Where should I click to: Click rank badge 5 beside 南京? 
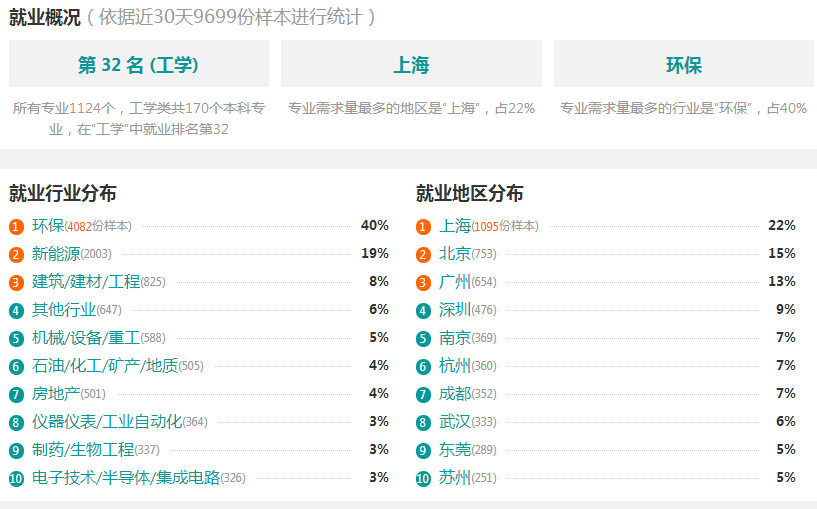tap(423, 339)
